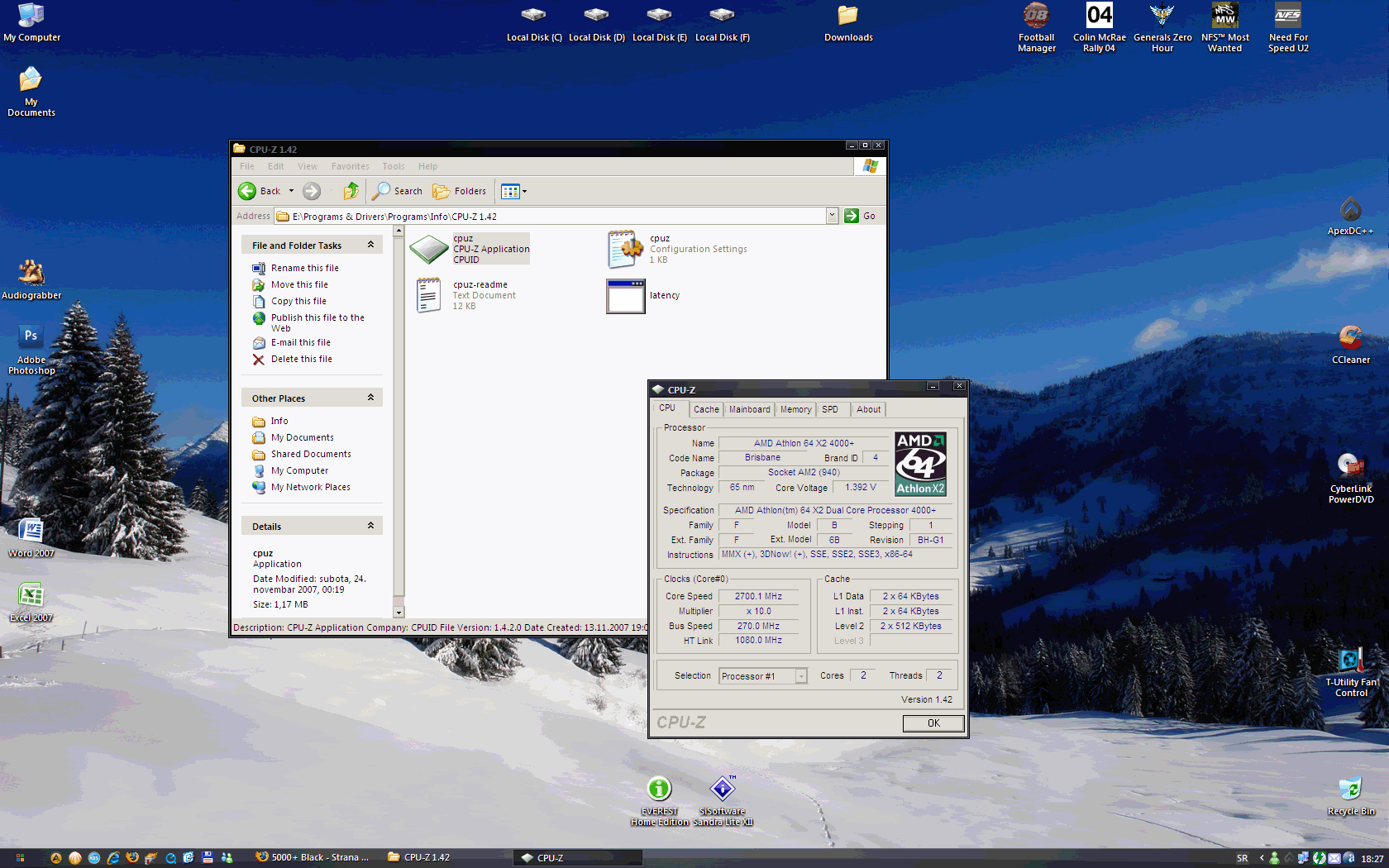Viewport: 1389px width, 868px height.
Task: Open the Tools menu in Explorer
Action: click(394, 166)
